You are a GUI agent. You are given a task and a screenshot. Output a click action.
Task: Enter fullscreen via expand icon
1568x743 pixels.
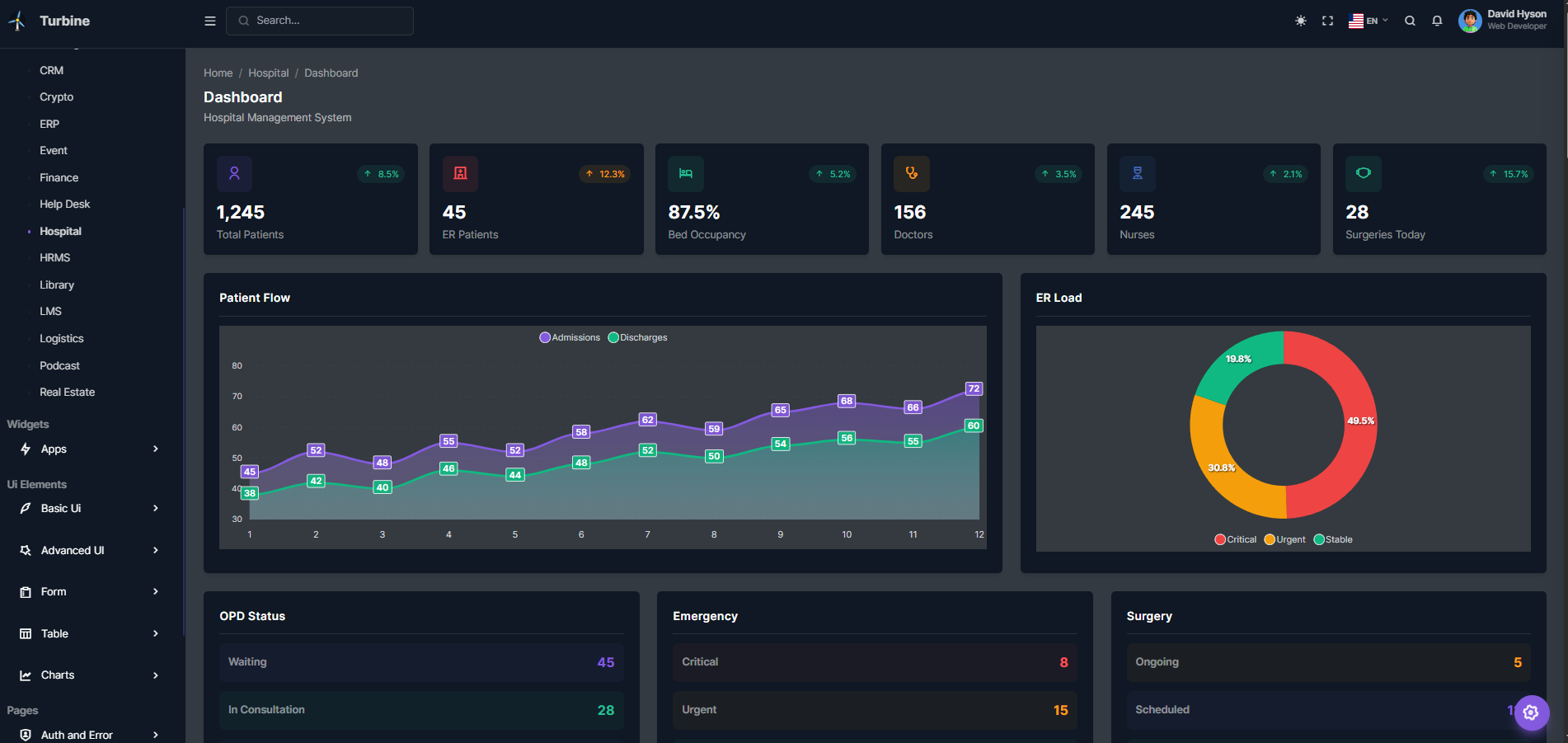[1327, 21]
